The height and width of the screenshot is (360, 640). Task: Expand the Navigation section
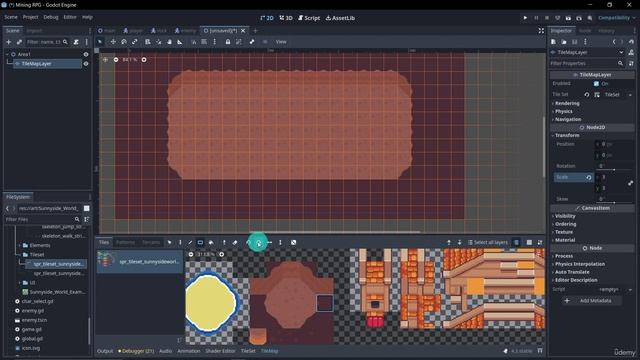(x=567, y=119)
